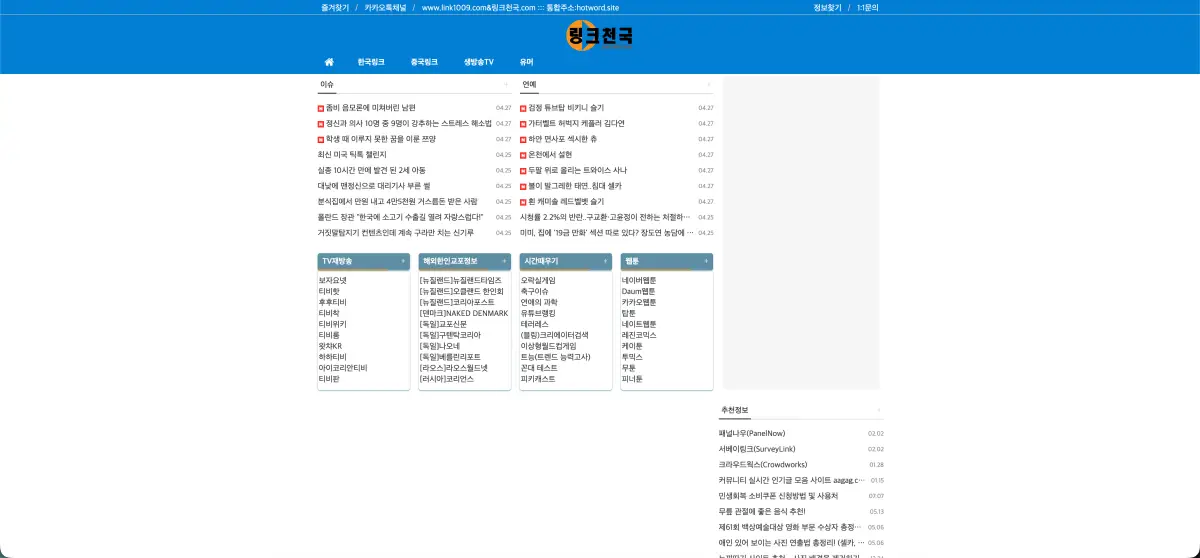Open the 패널나우(PanelNow) recommended post

(752, 434)
